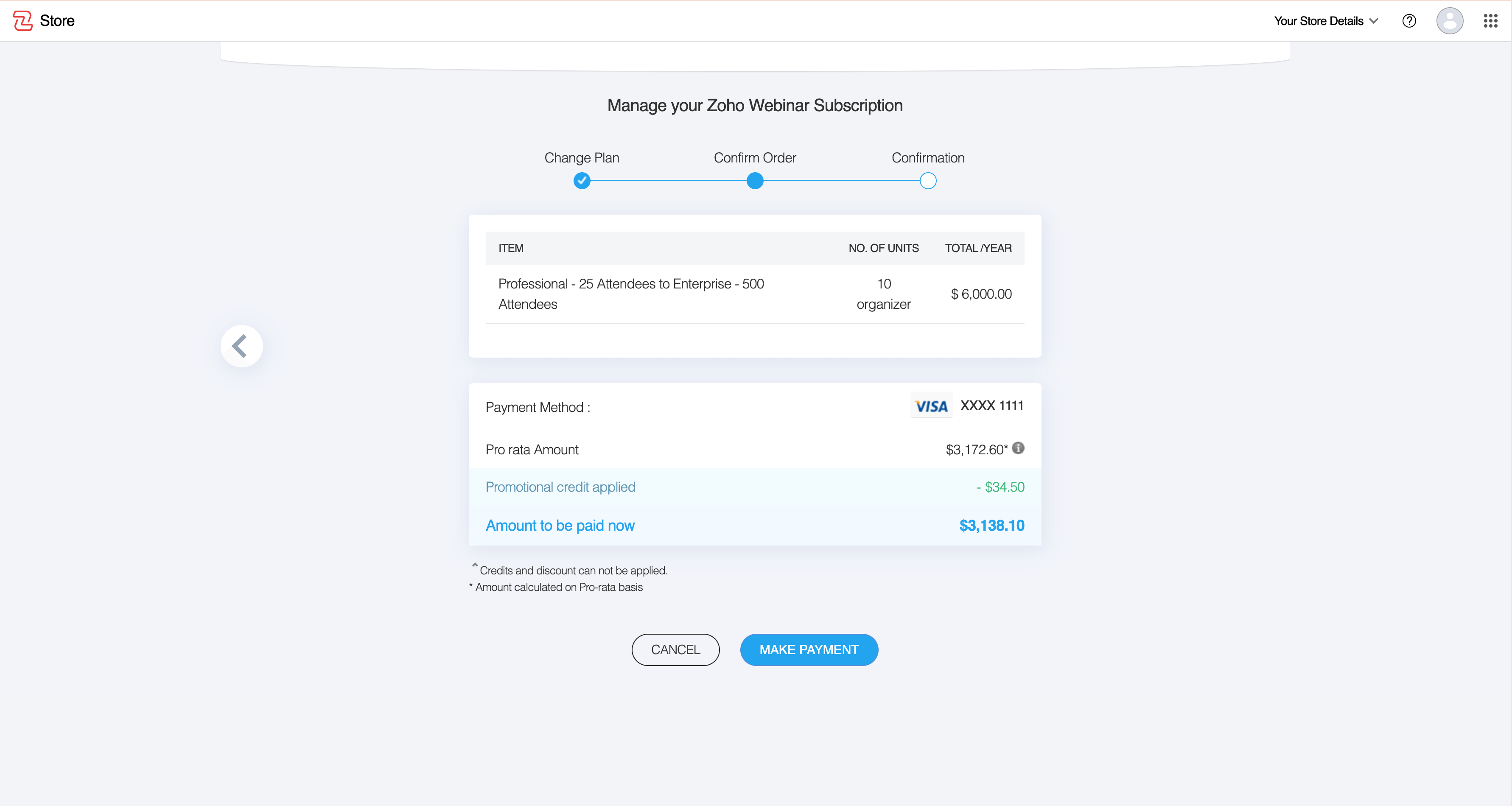The height and width of the screenshot is (806, 1512).
Task: Click the Pro rata info icon
Action: coord(1018,448)
